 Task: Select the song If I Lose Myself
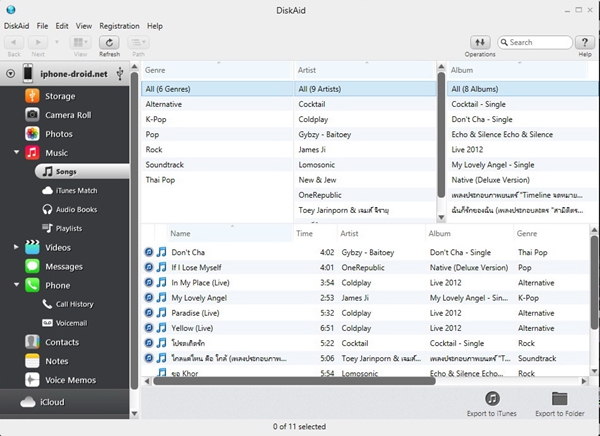coord(365,267)
